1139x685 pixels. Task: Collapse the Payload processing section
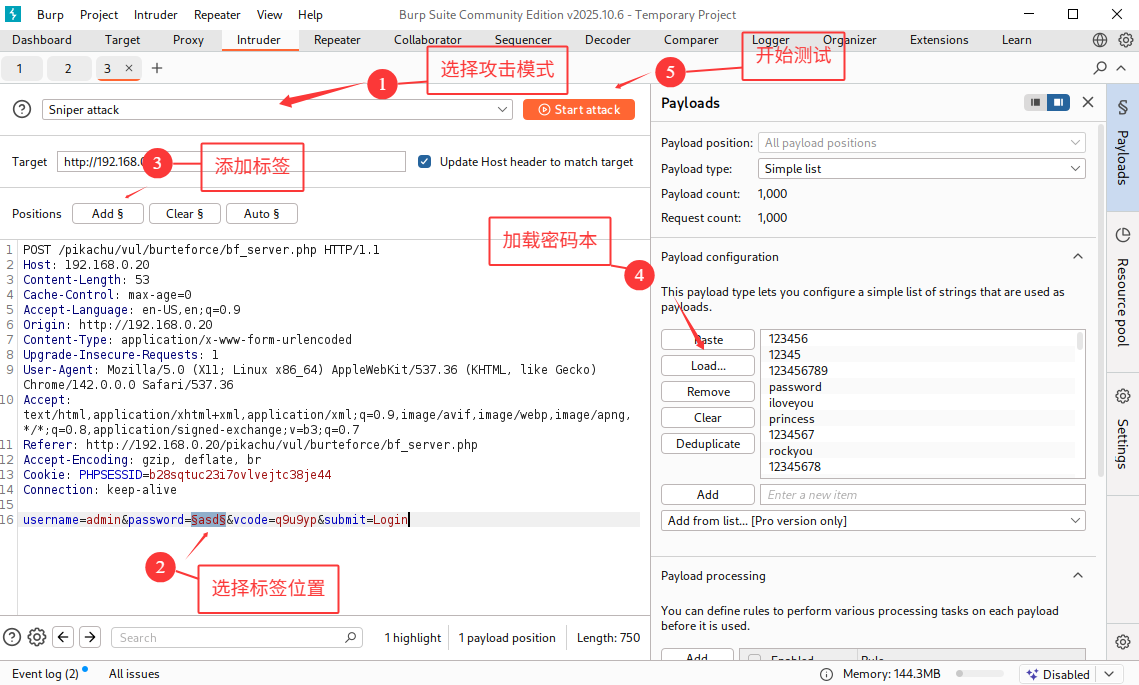pyautogui.click(x=1078, y=575)
